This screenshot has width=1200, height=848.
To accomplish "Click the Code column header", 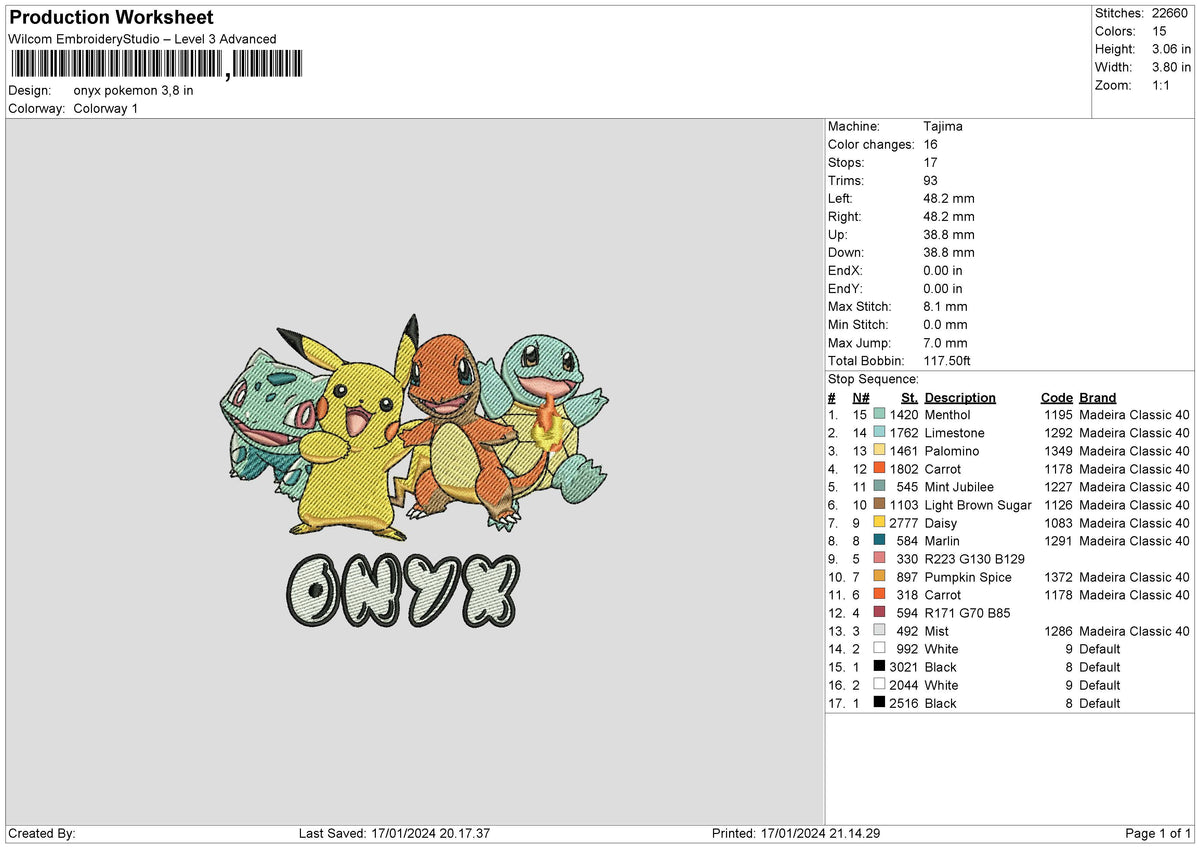I will (1056, 398).
